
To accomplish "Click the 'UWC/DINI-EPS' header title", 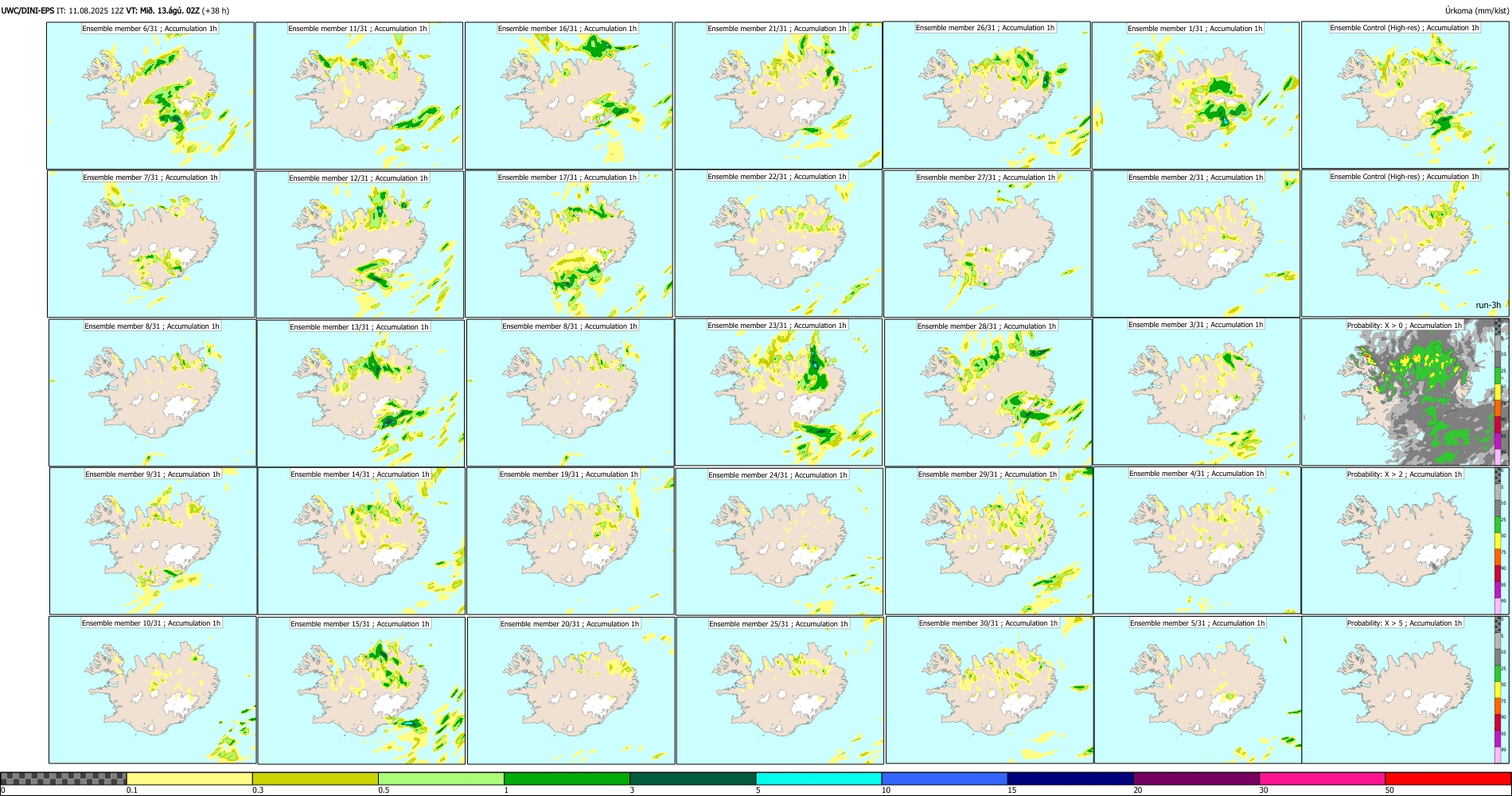I will tap(28, 10).
